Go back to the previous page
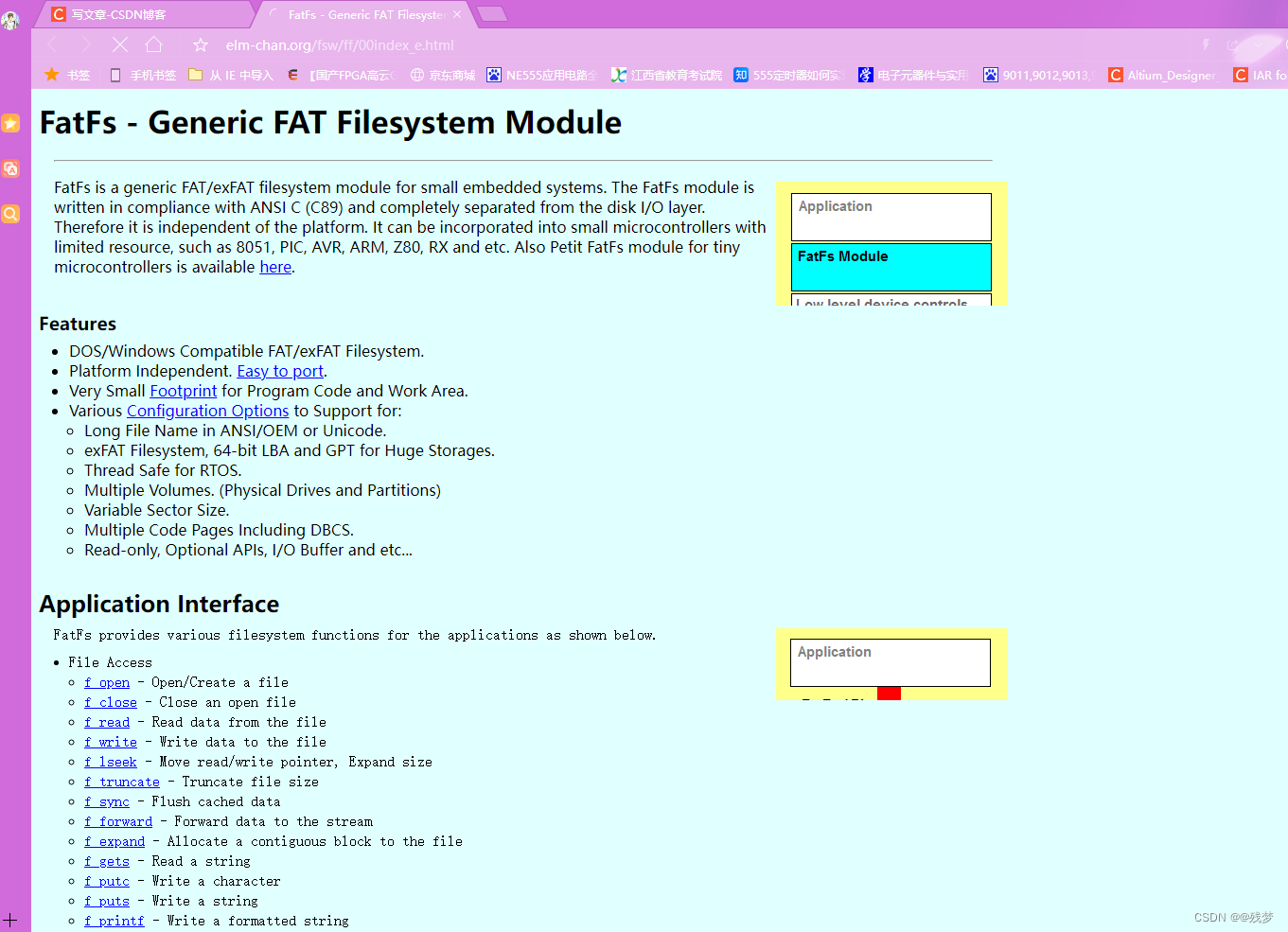 52,44
